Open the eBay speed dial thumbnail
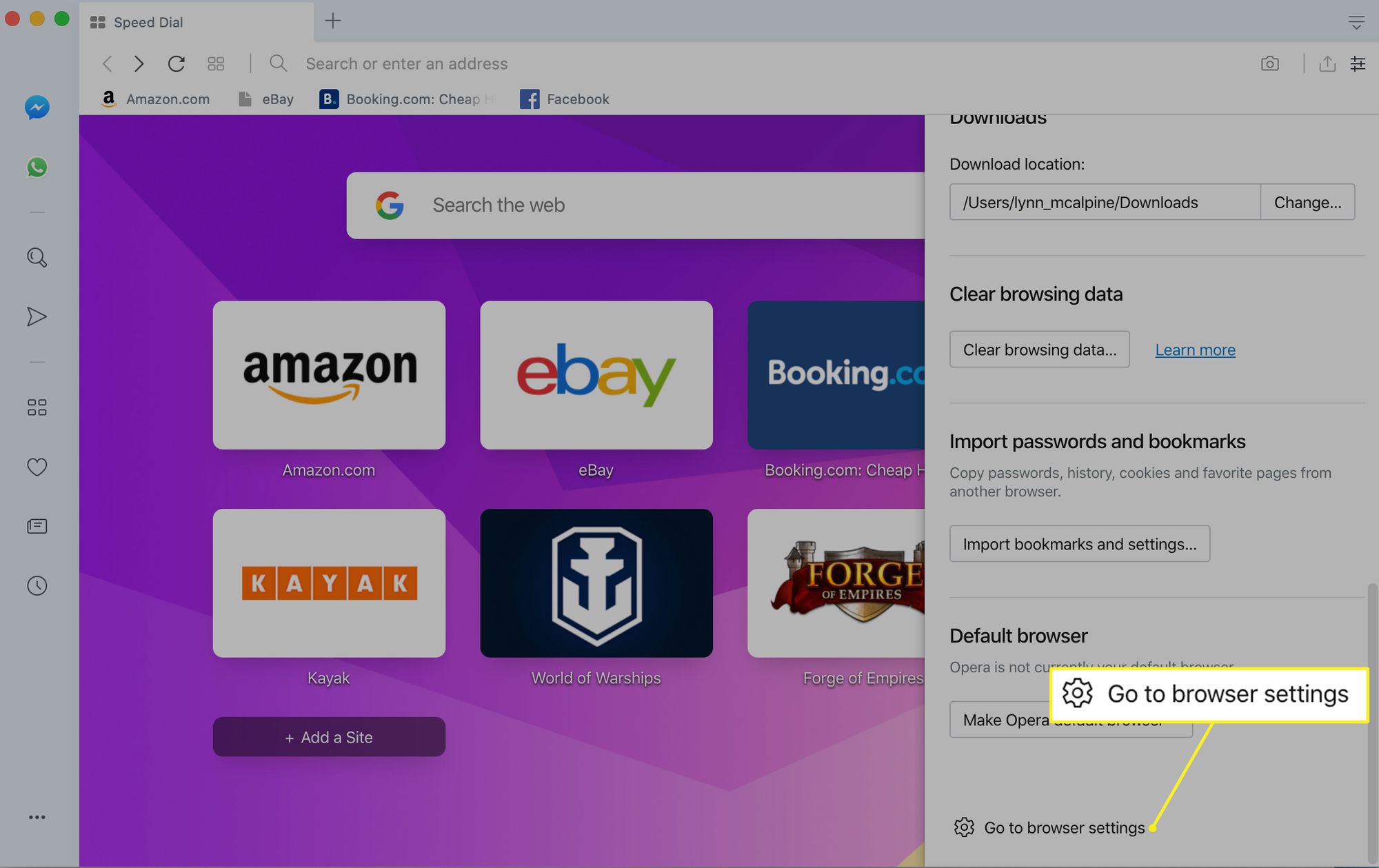1379x868 pixels. click(597, 374)
